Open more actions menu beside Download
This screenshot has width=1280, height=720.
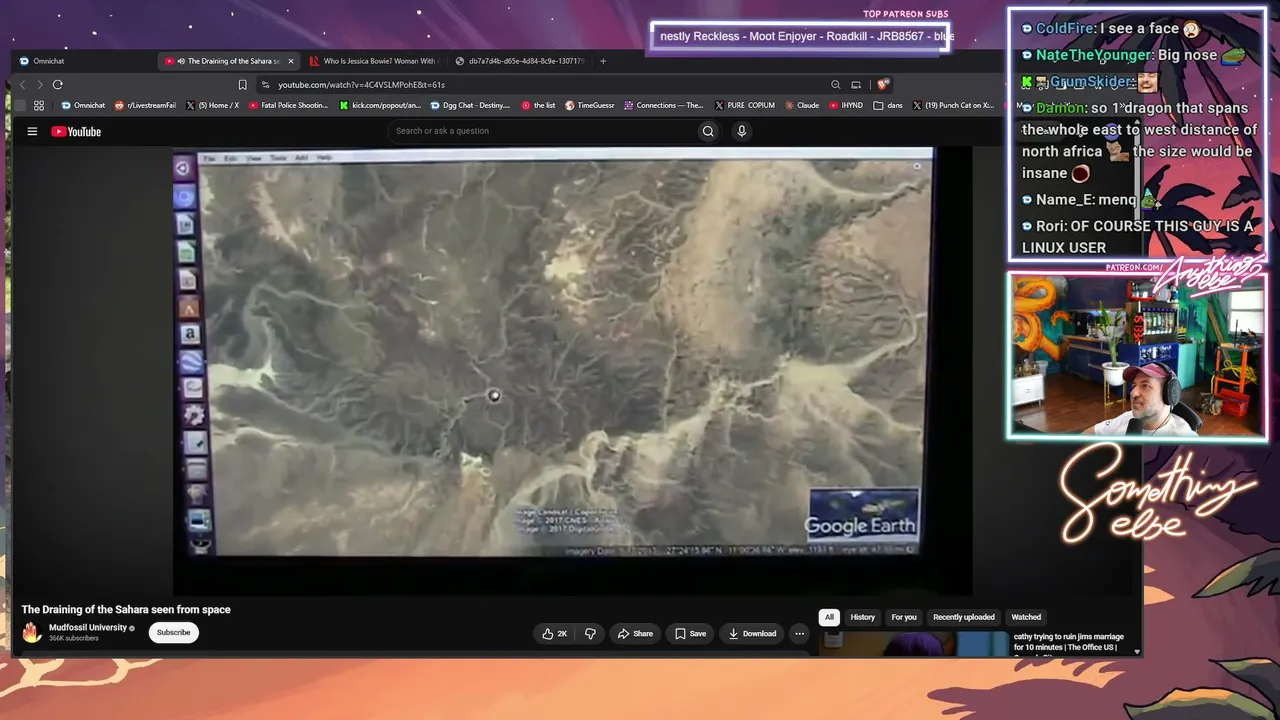click(799, 633)
